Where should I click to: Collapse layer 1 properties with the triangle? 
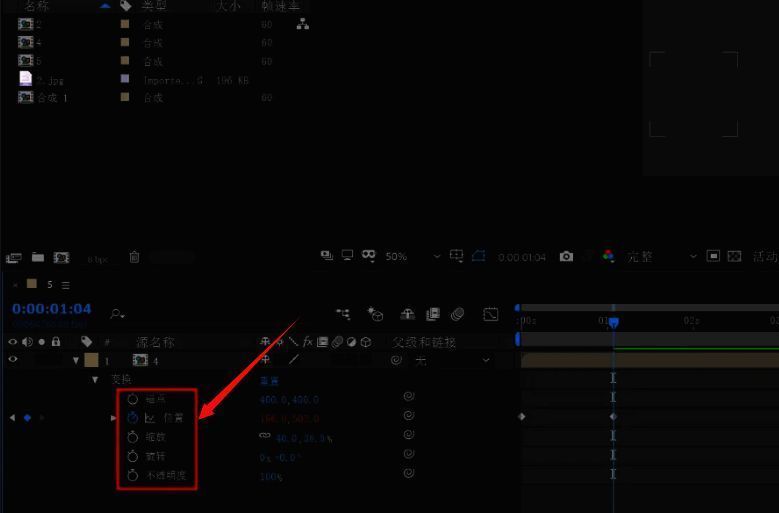pyautogui.click(x=76, y=360)
